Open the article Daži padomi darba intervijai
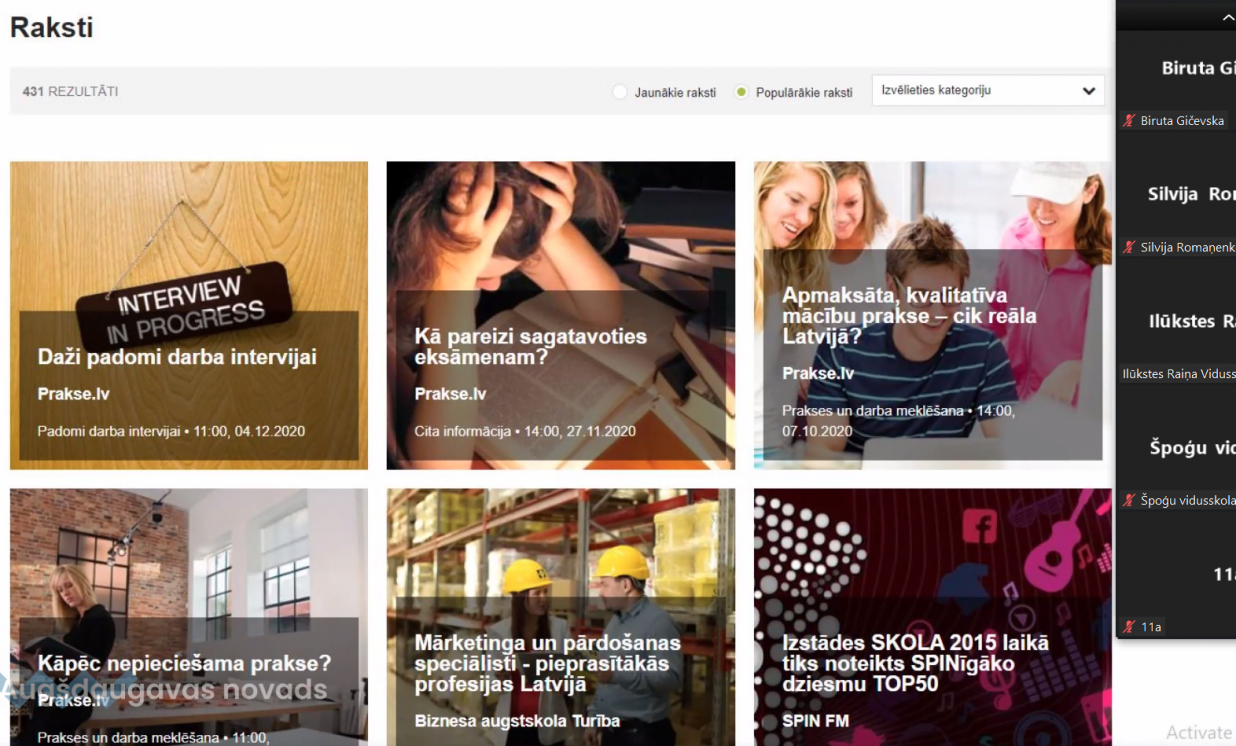Screen dimensions: 1236x746 pyautogui.click(x=177, y=357)
